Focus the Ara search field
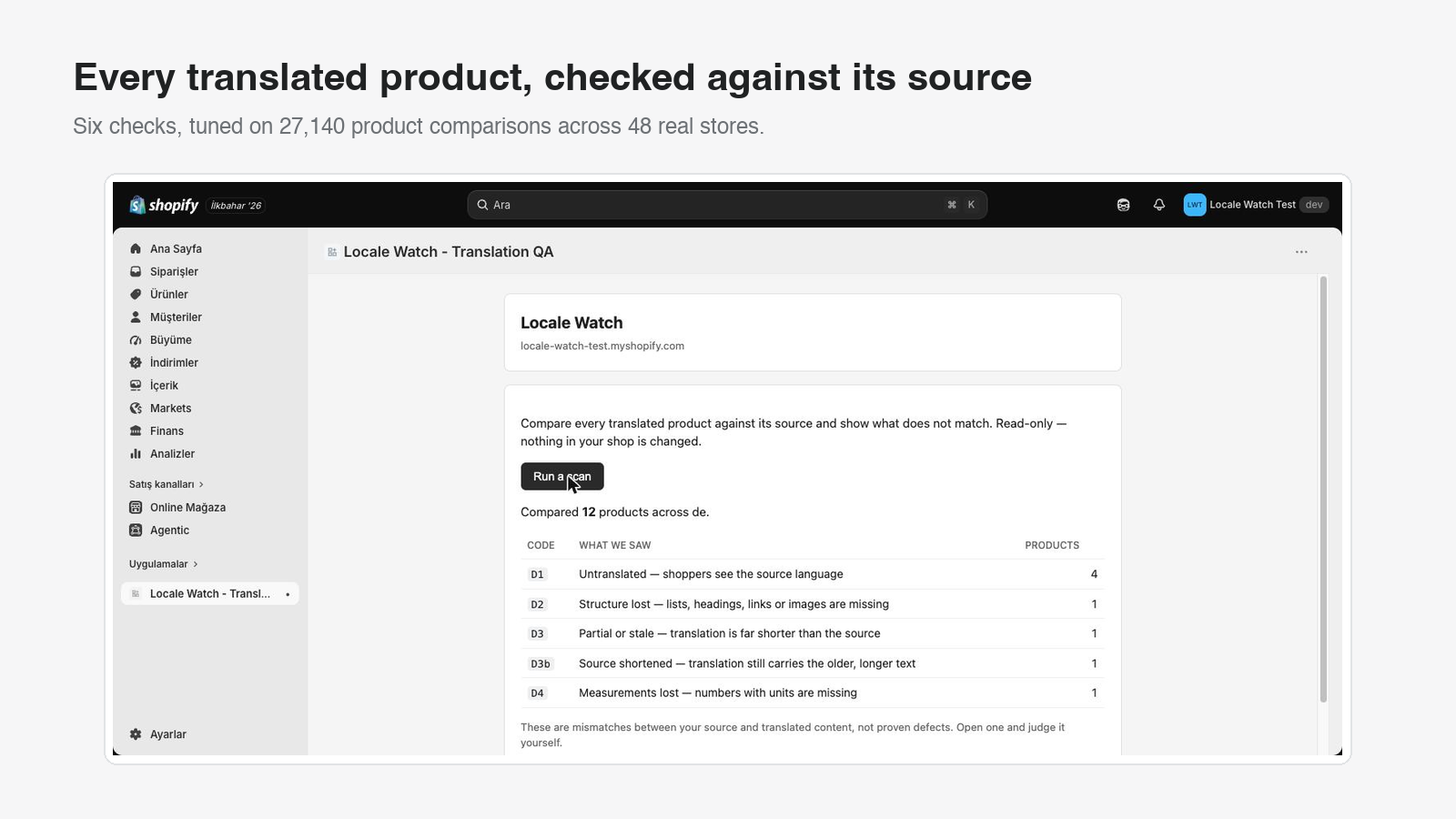Screen dimensions: 1456x819 [727, 205]
